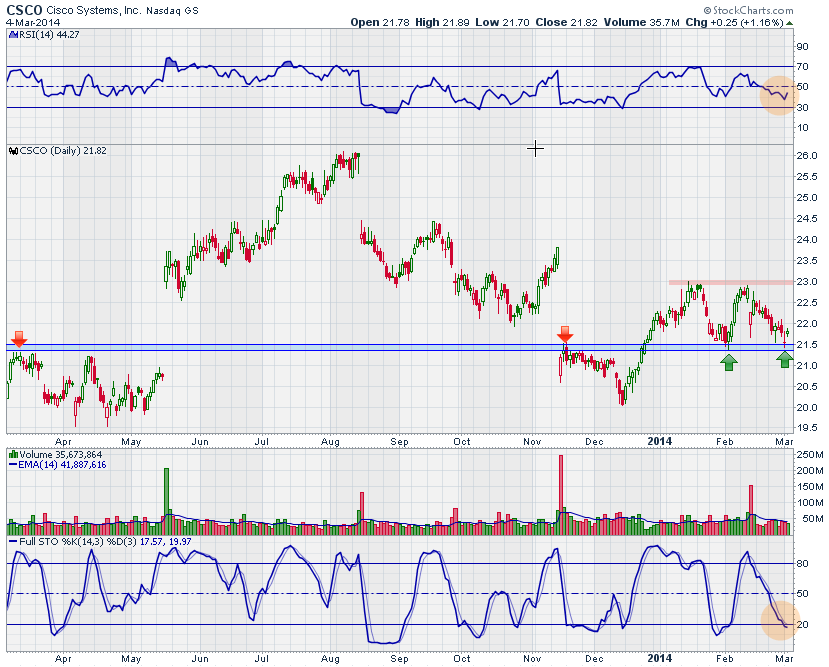Click the green up-triangle after the Chg value
829x667 pixels.
pyautogui.click(x=789, y=23)
